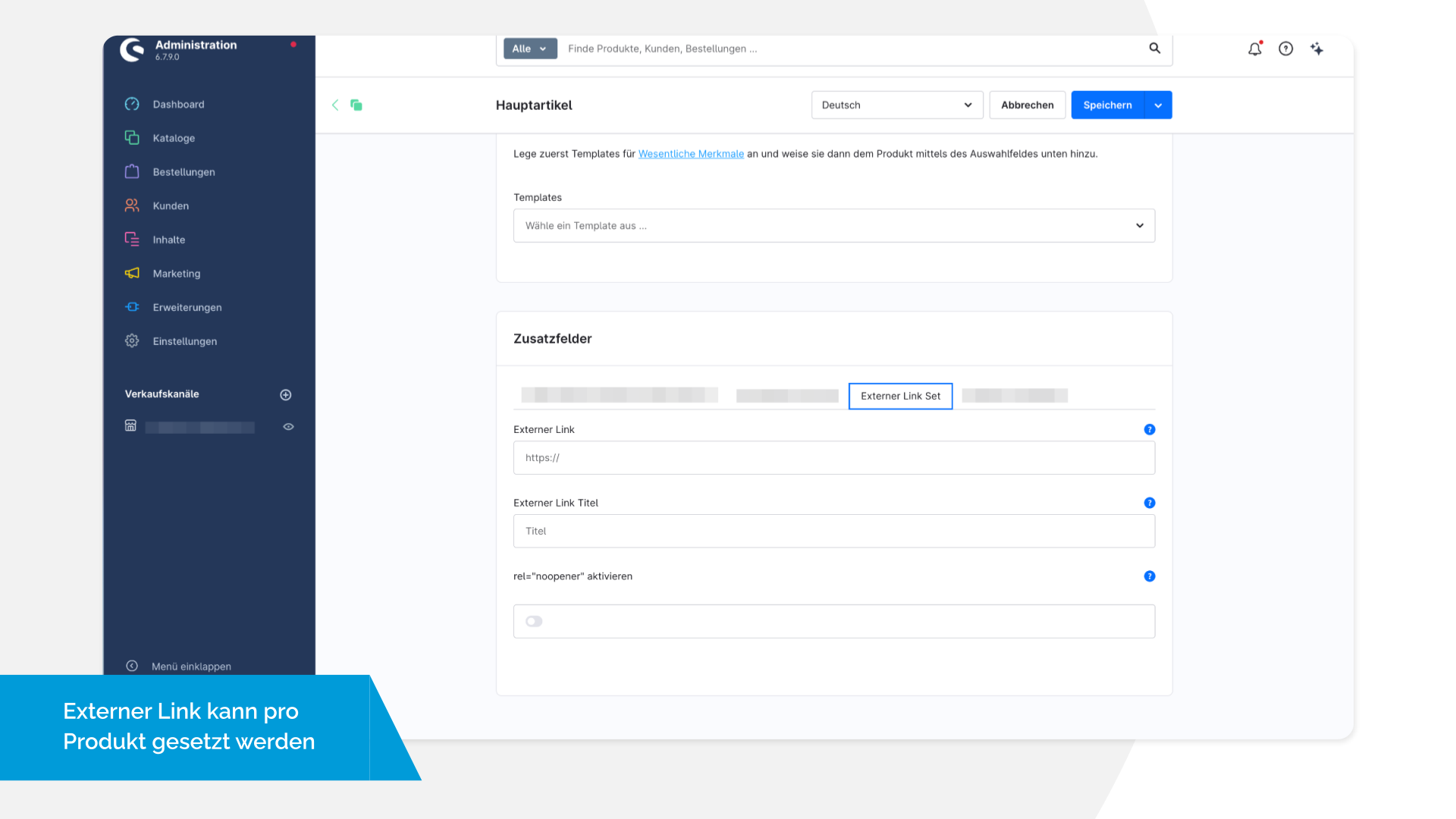Open the Templates selection dropdown
This screenshot has width=1456, height=819.
[x=834, y=225]
